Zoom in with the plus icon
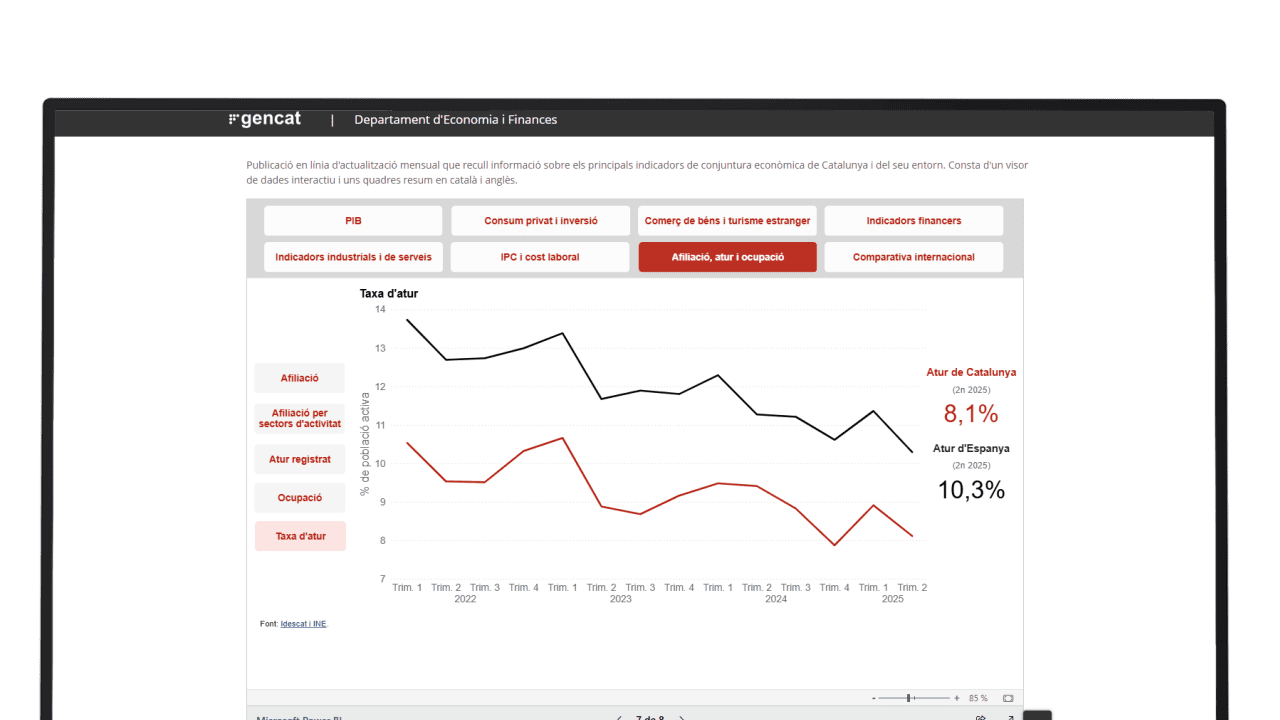1280x720 pixels. pyautogui.click(x=957, y=698)
